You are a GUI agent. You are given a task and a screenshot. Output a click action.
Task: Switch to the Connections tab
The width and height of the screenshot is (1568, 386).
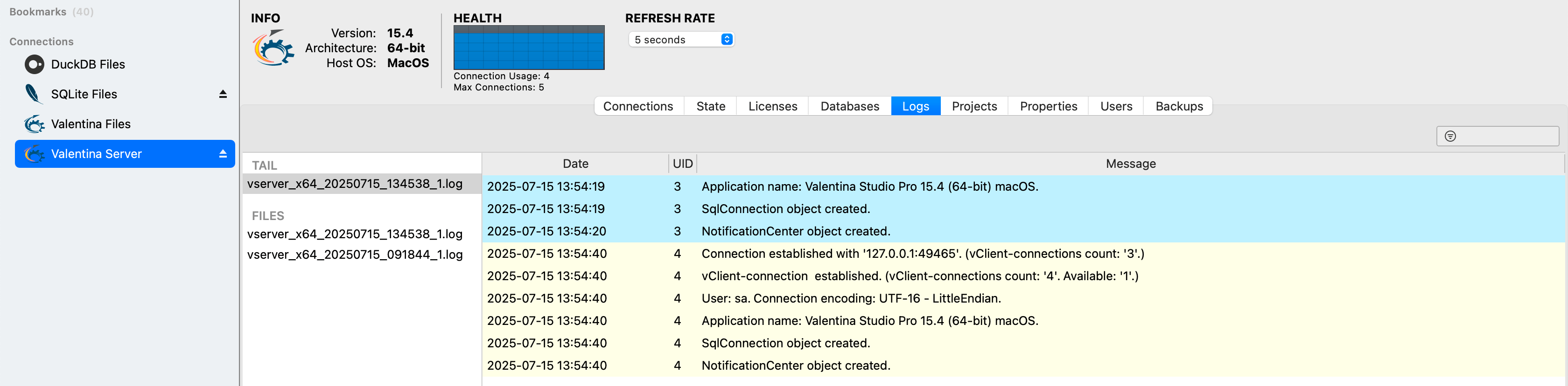coord(638,106)
